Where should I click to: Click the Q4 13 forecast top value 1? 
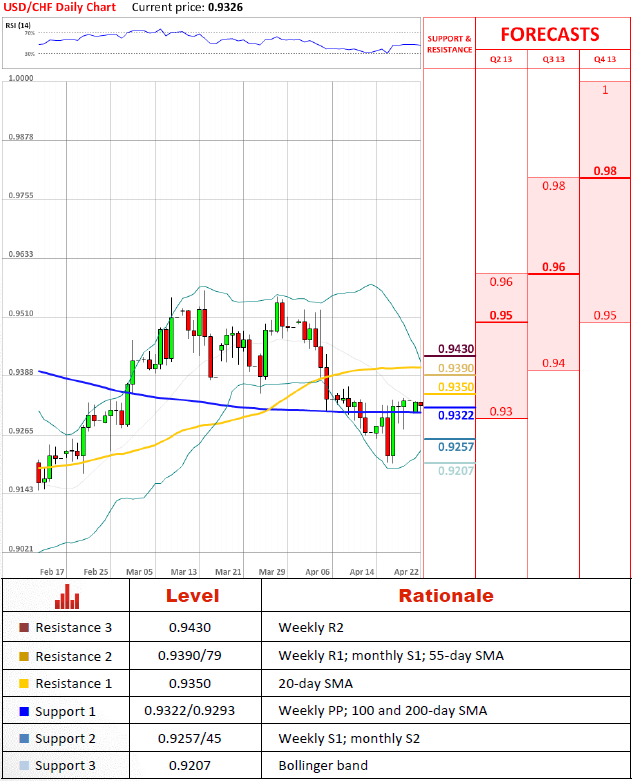(605, 90)
